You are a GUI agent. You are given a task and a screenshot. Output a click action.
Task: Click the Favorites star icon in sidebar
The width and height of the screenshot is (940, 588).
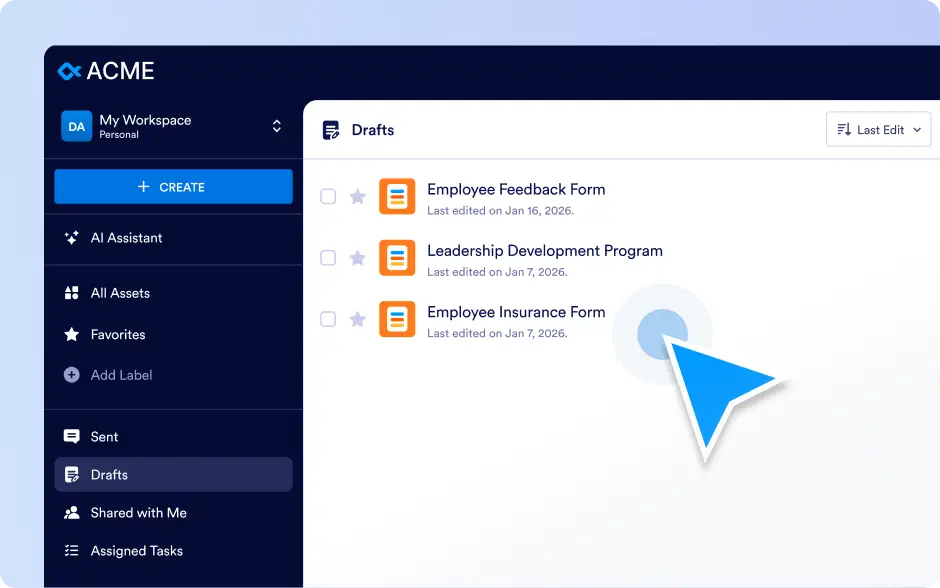tap(71, 334)
